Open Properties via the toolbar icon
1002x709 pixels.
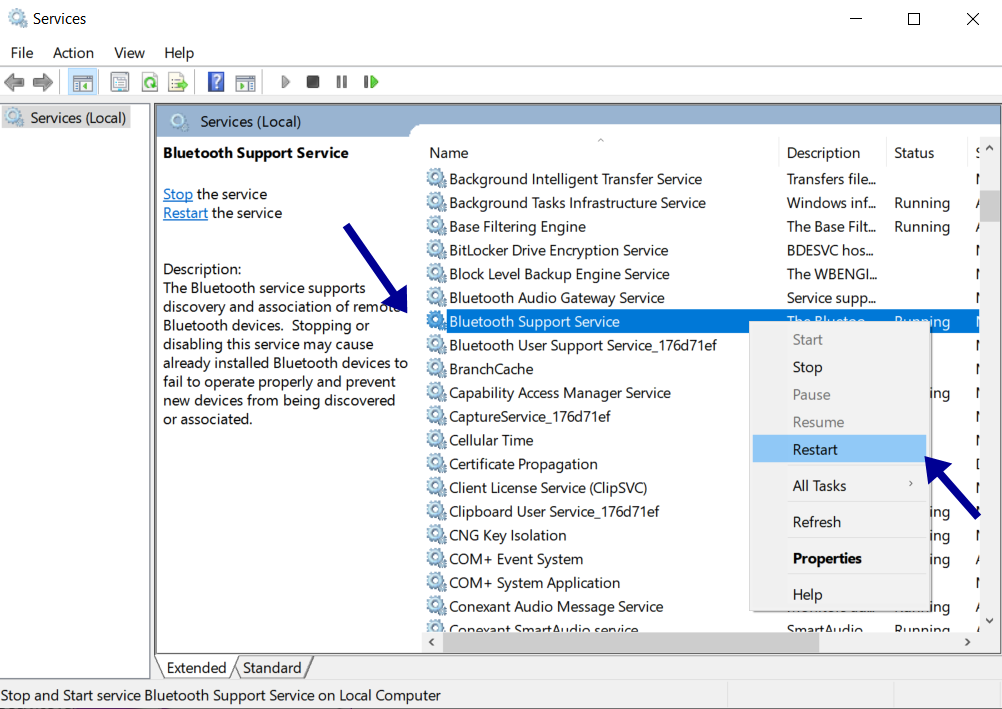click(119, 81)
